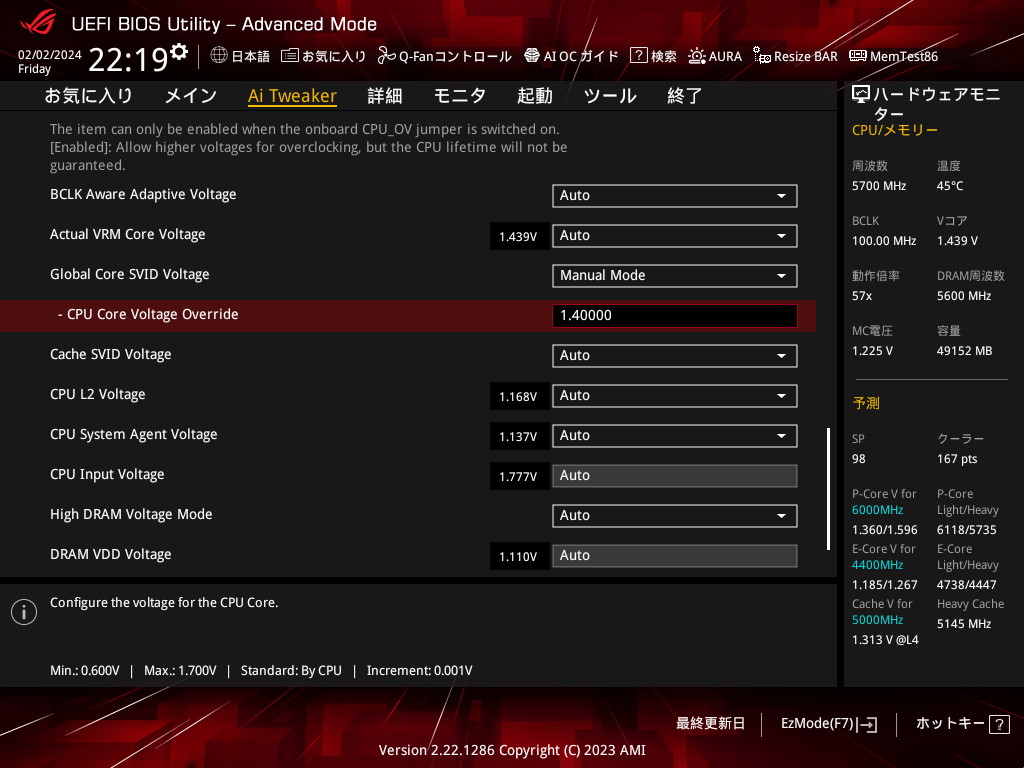Switch to 起動 tab

click(535, 96)
